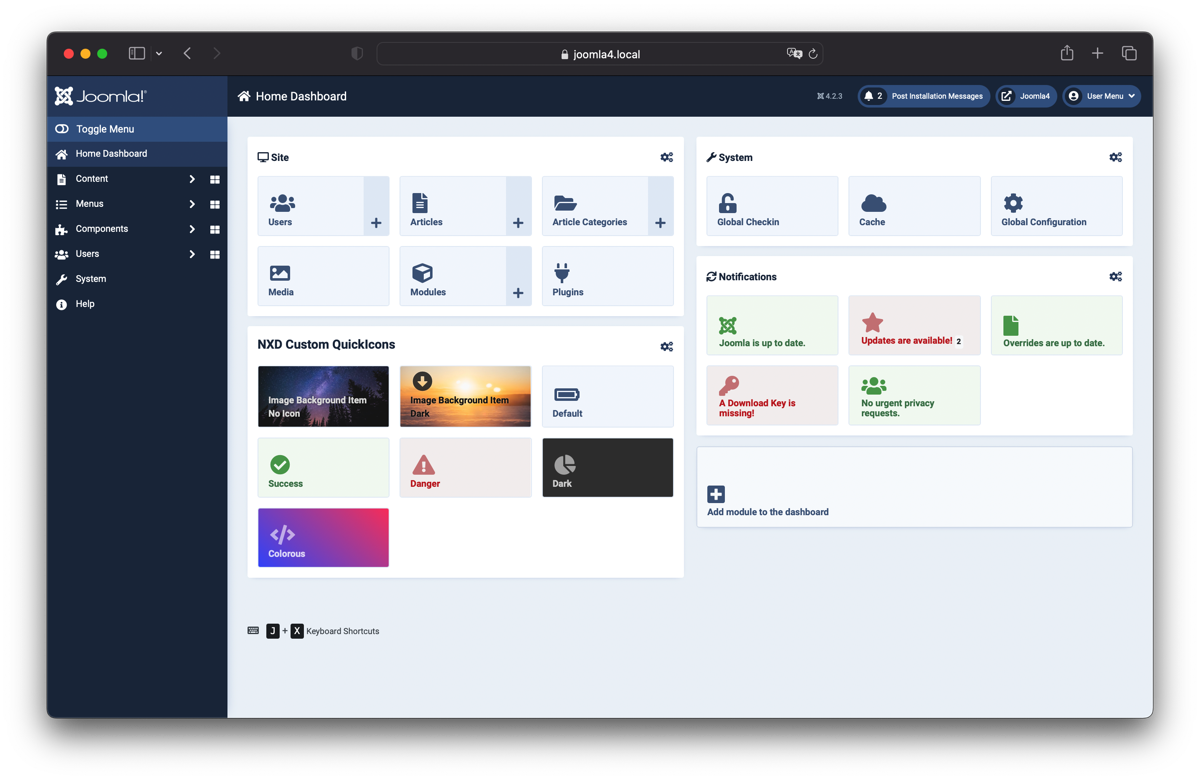Open the Content dashboard grid icon
The width and height of the screenshot is (1200, 780).
[x=215, y=180]
